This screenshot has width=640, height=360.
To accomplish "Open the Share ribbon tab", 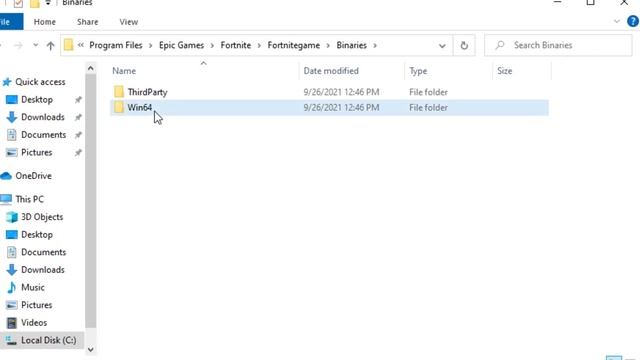I will click(87, 22).
